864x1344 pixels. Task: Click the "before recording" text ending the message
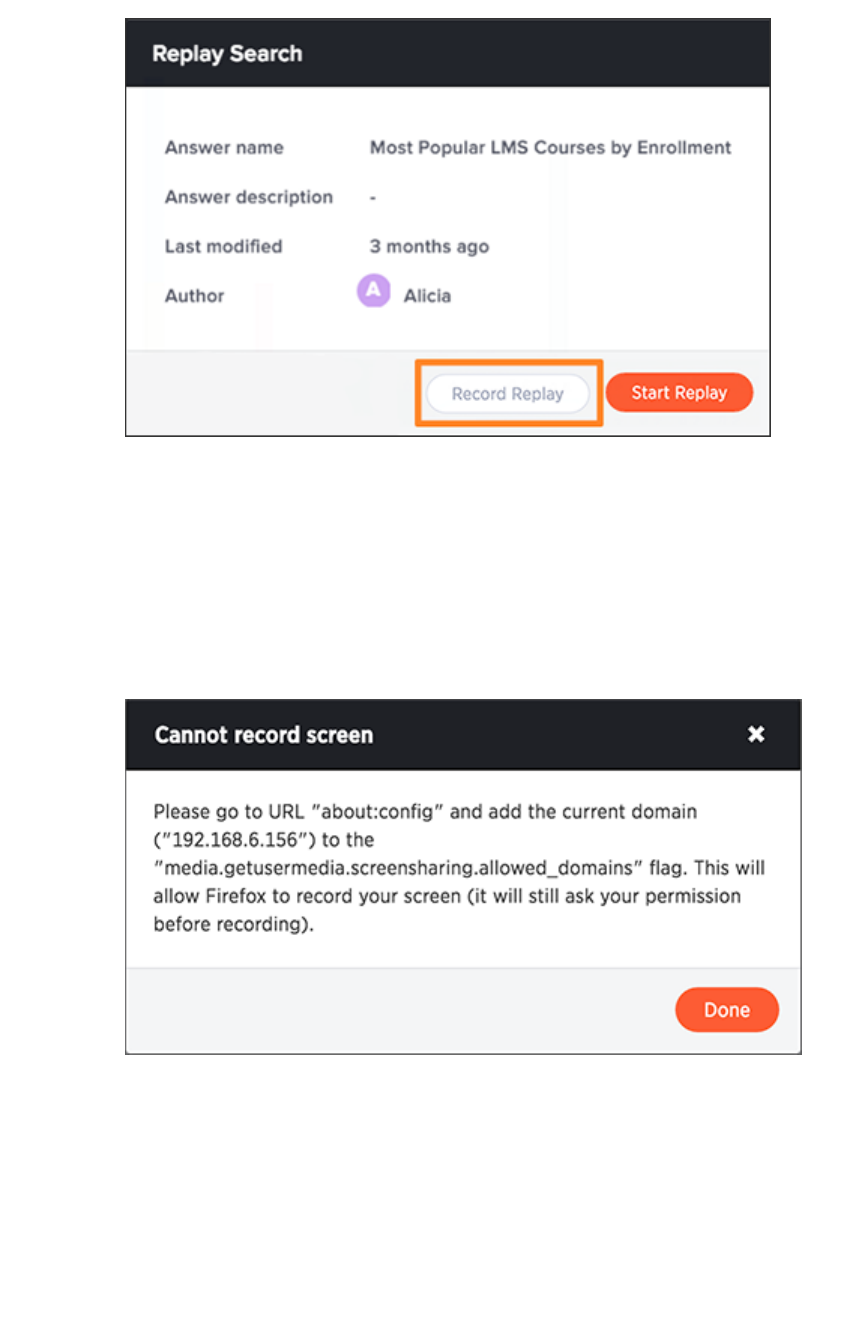(x=225, y=925)
